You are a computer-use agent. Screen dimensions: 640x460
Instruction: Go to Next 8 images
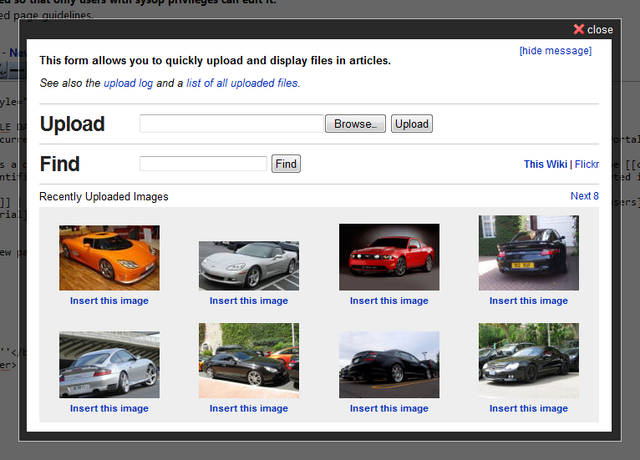pos(584,196)
